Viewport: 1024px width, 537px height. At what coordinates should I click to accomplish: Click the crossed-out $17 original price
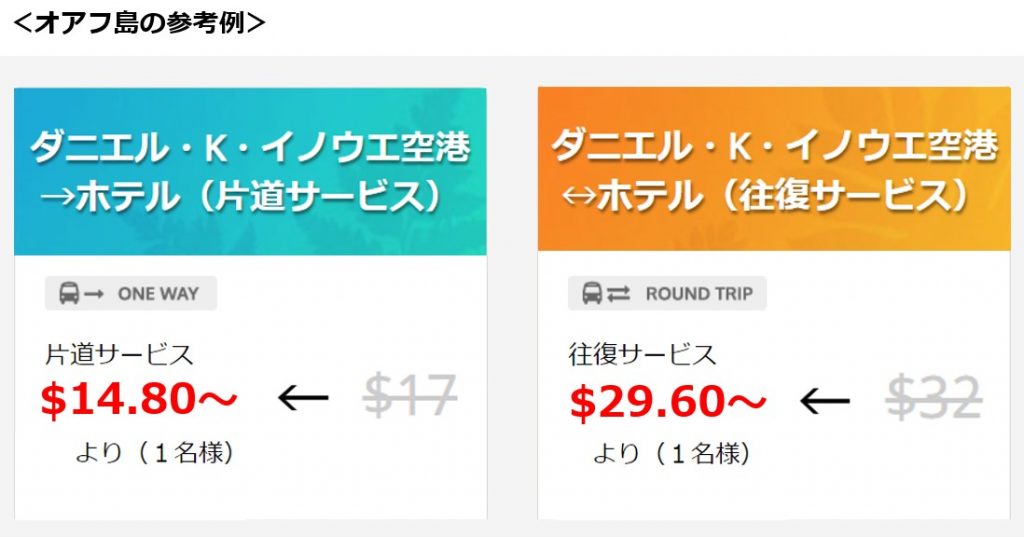click(409, 396)
